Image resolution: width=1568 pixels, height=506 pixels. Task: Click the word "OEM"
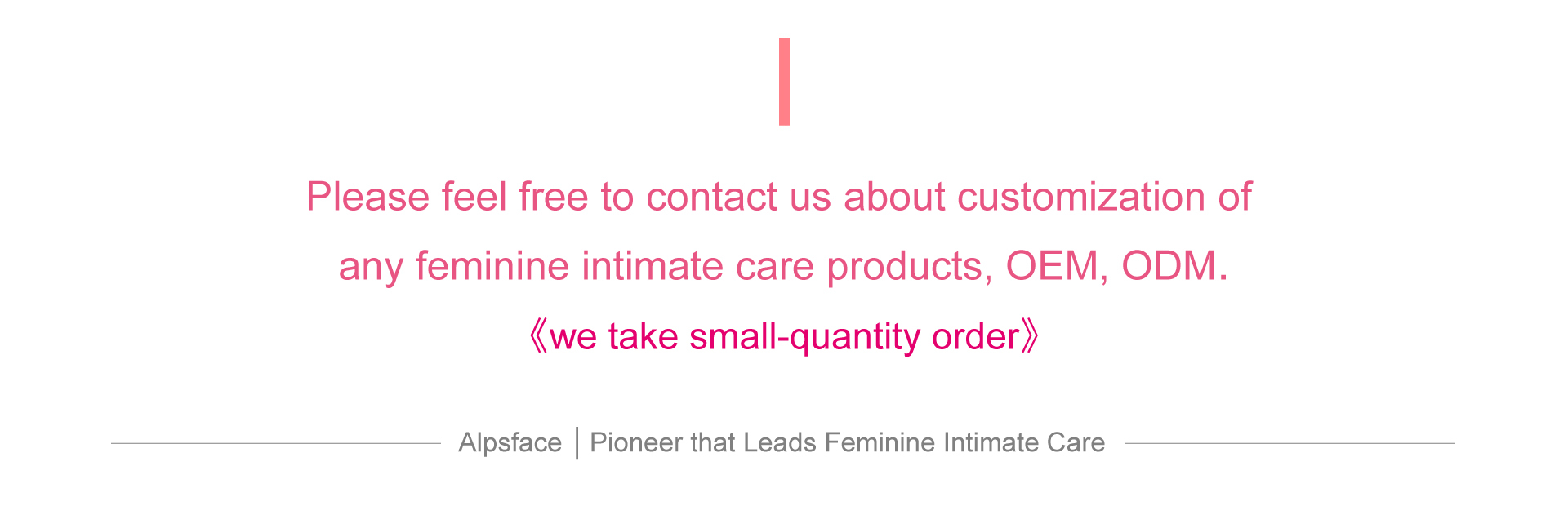click(x=1052, y=266)
